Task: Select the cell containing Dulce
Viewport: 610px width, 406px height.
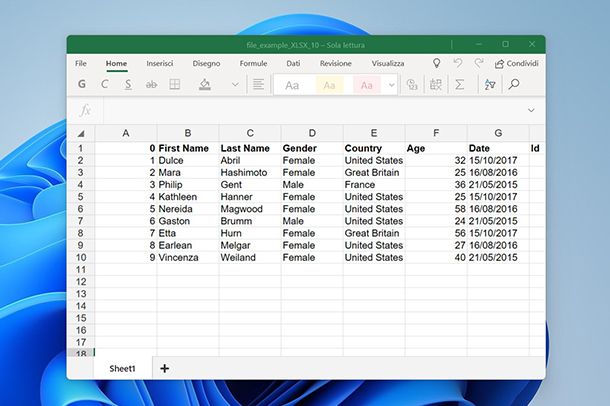Action: [x=188, y=160]
